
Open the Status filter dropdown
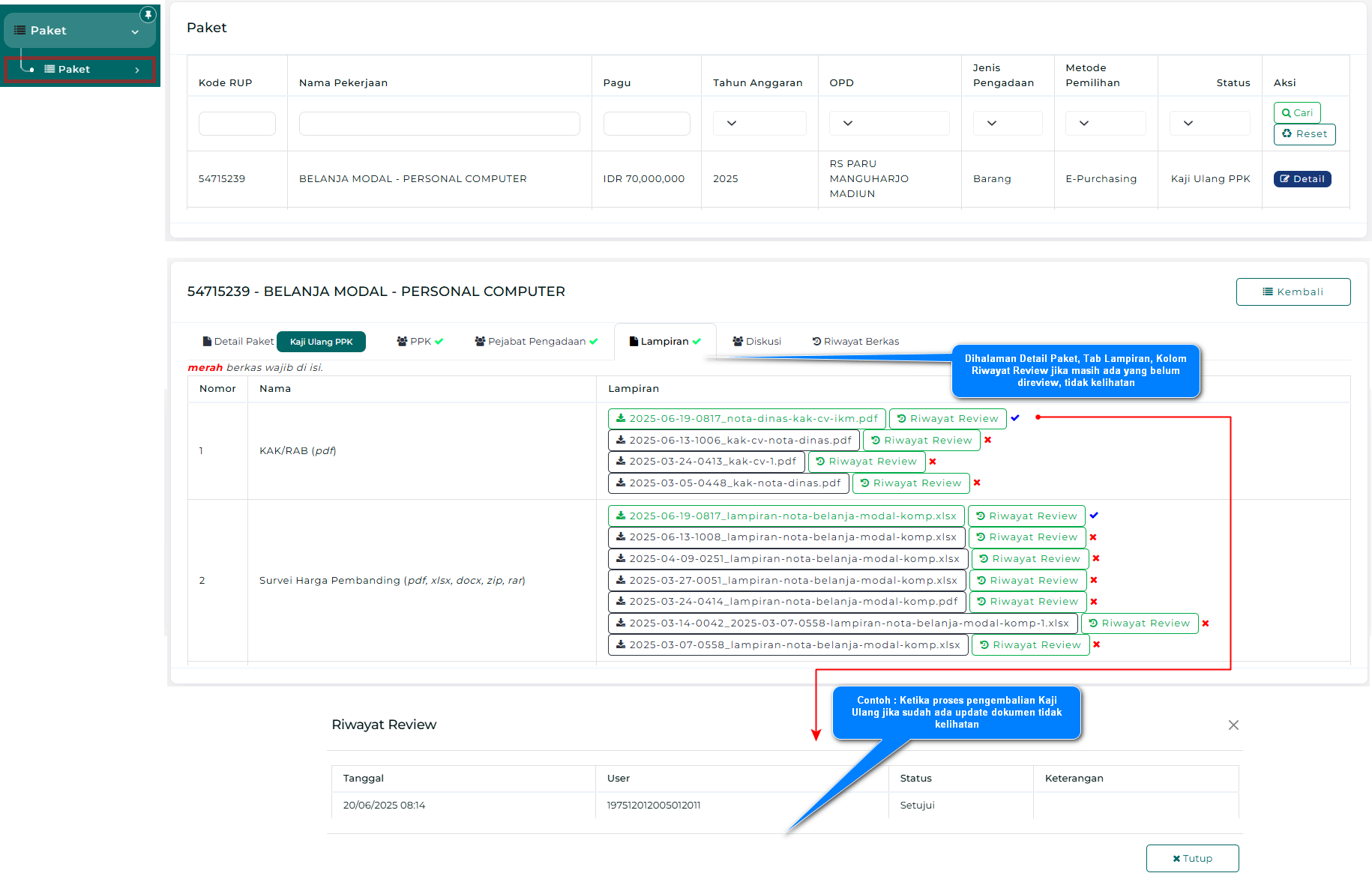pos(1209,123)
